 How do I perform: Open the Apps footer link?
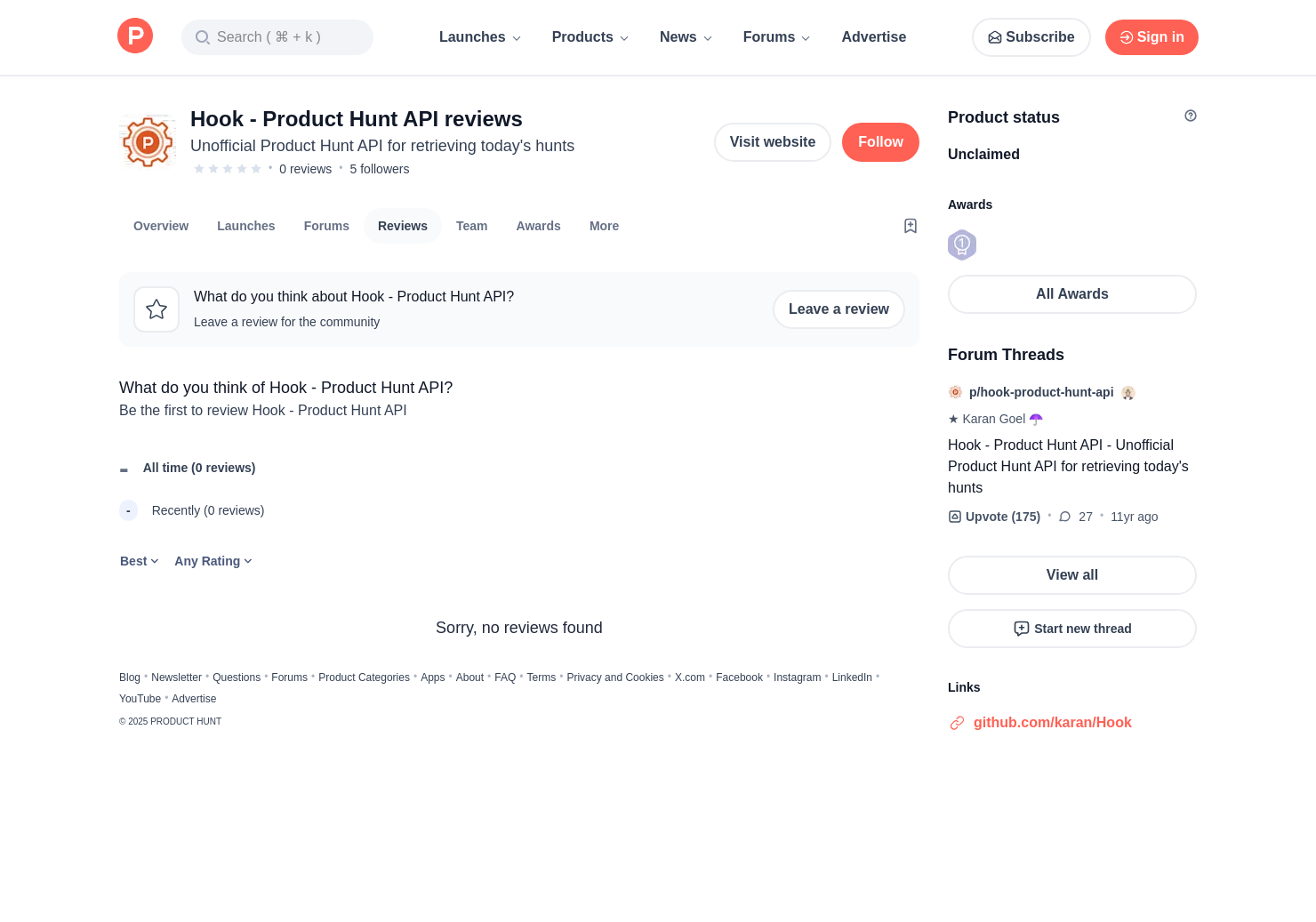(x=433, y=677)
